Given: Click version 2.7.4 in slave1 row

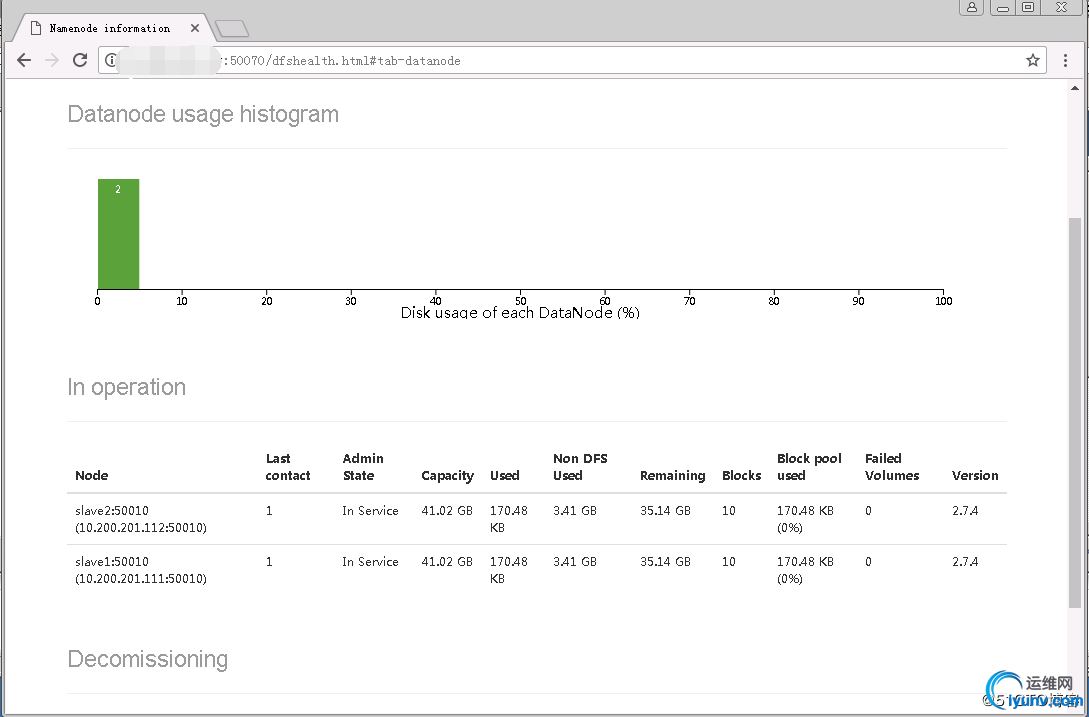Looking at the screenshot, I should (x=965, y=561).
